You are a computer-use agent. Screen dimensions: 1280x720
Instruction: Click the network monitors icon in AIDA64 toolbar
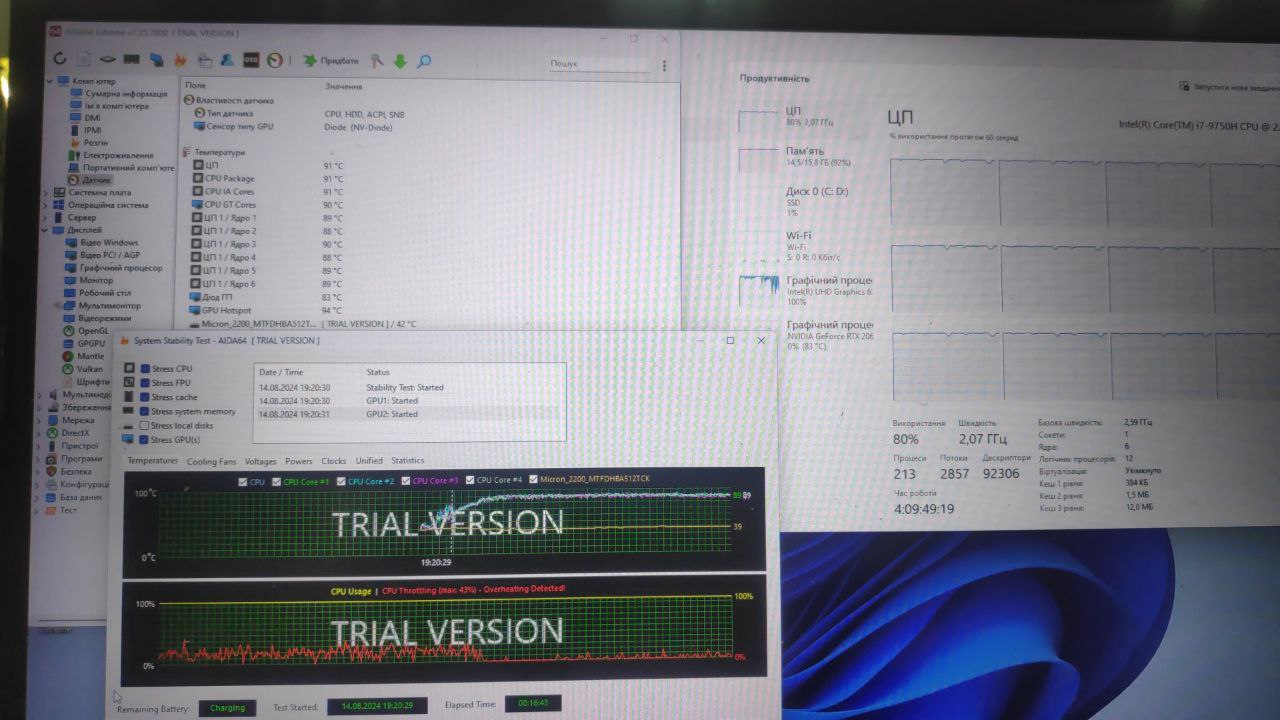(156, 60)
